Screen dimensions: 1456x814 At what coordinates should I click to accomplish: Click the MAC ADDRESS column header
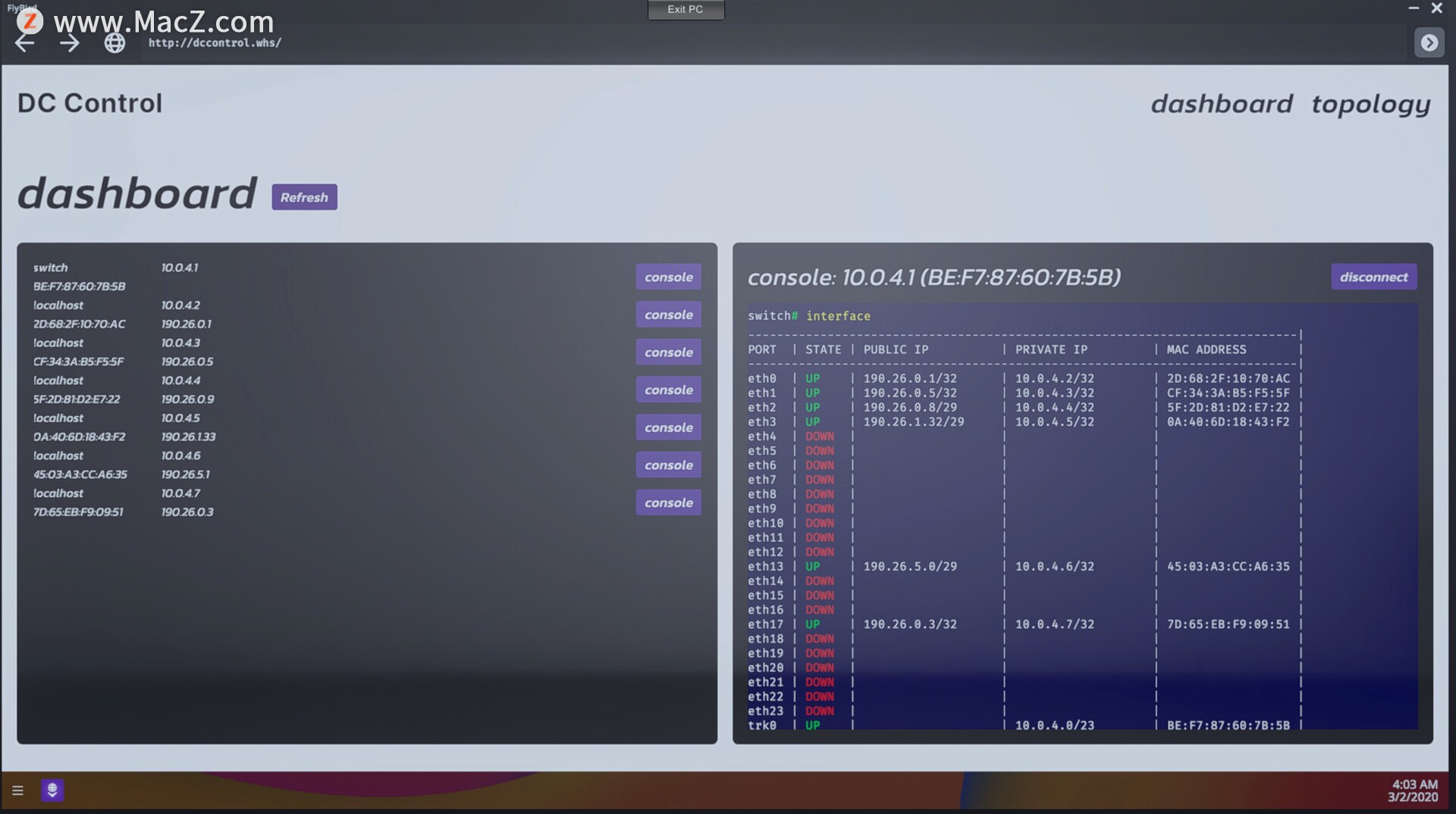pyautogui.click(x=1206, y=349)
